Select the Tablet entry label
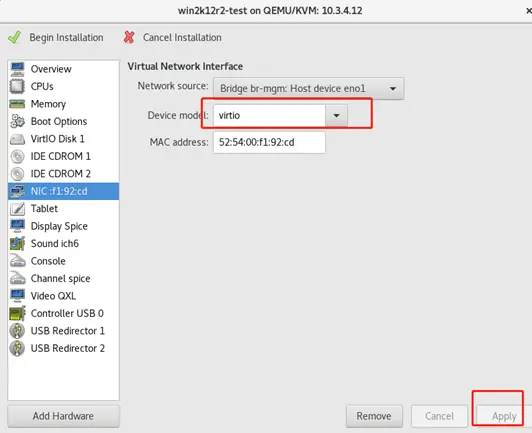This screenshot has width=532, height=433. 44,209
